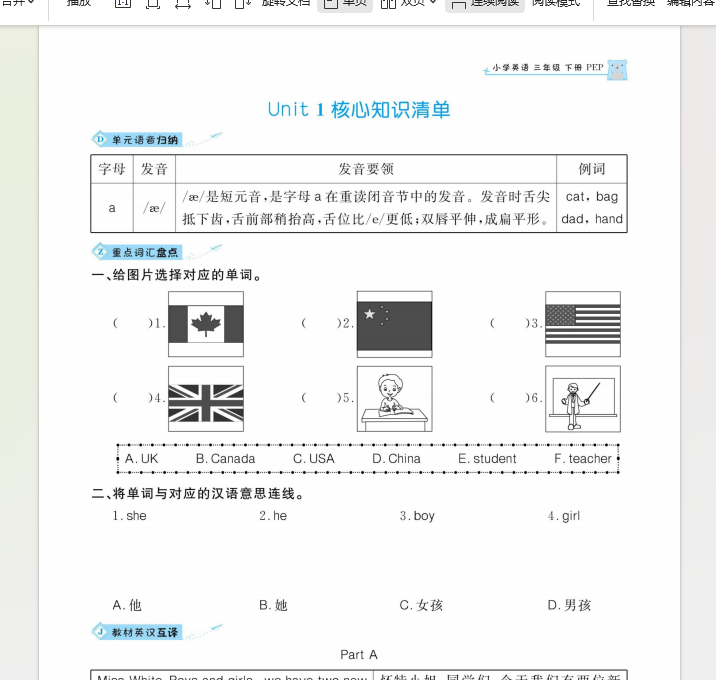Toggle 连续阅读 continuous reading
The image size is (716, 680).
[484, 4]
